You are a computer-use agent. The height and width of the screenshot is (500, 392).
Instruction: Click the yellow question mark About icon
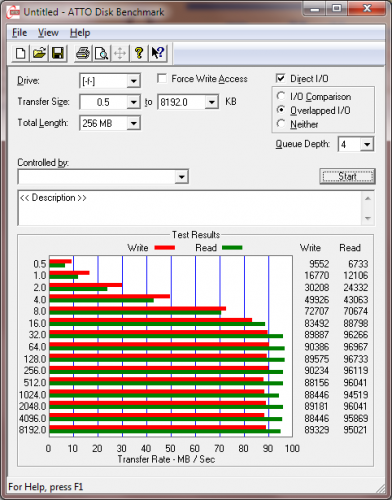[x=139, y=53]
